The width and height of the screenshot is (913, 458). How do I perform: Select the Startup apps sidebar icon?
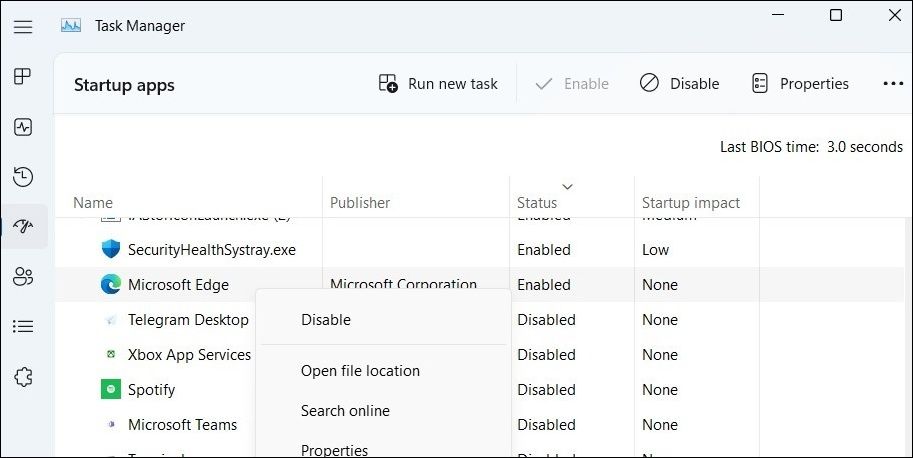click(x=23, y=227)
